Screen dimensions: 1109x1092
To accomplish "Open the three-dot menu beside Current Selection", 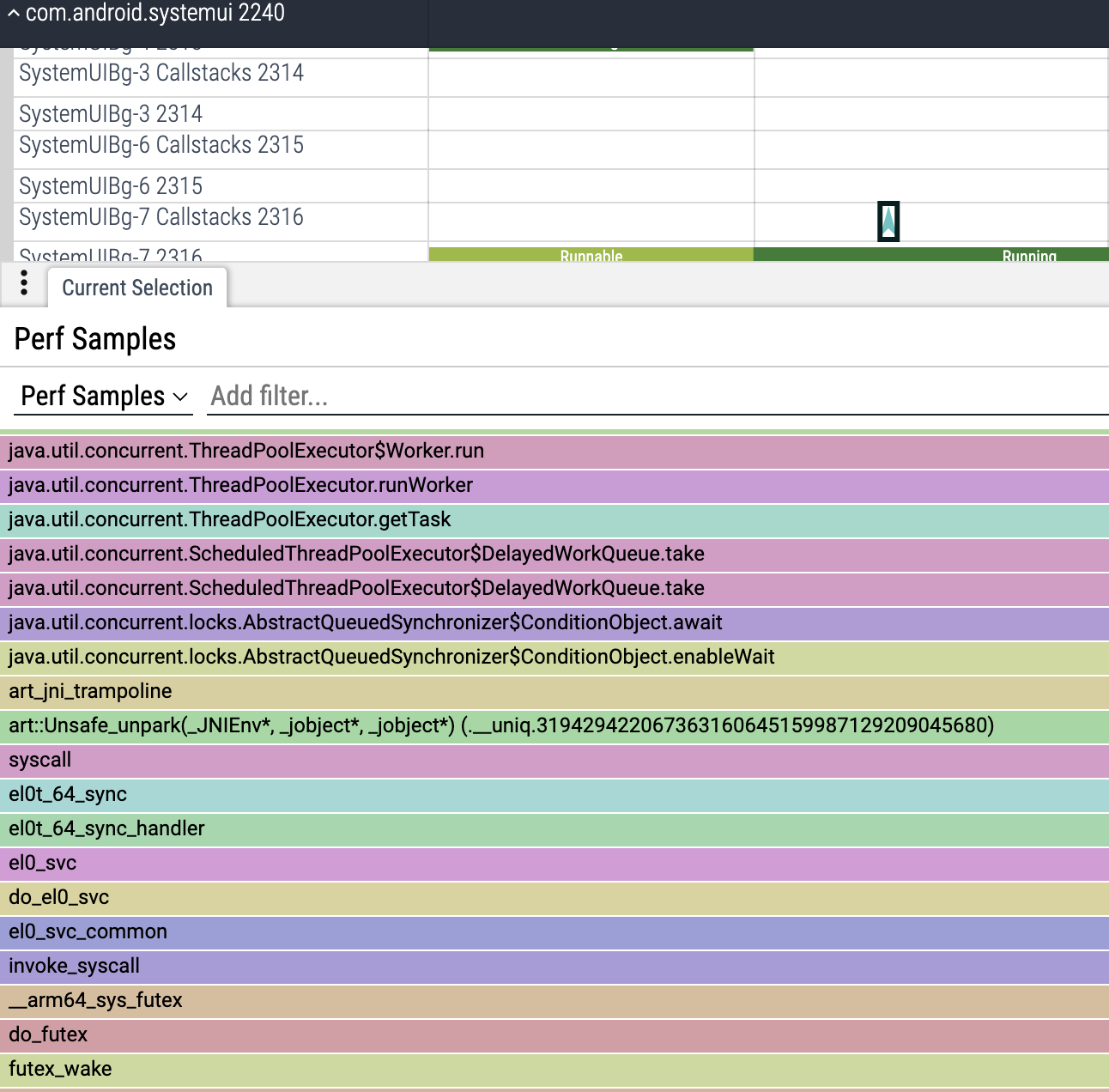I will pyautogui.click(x=24, y=283).
